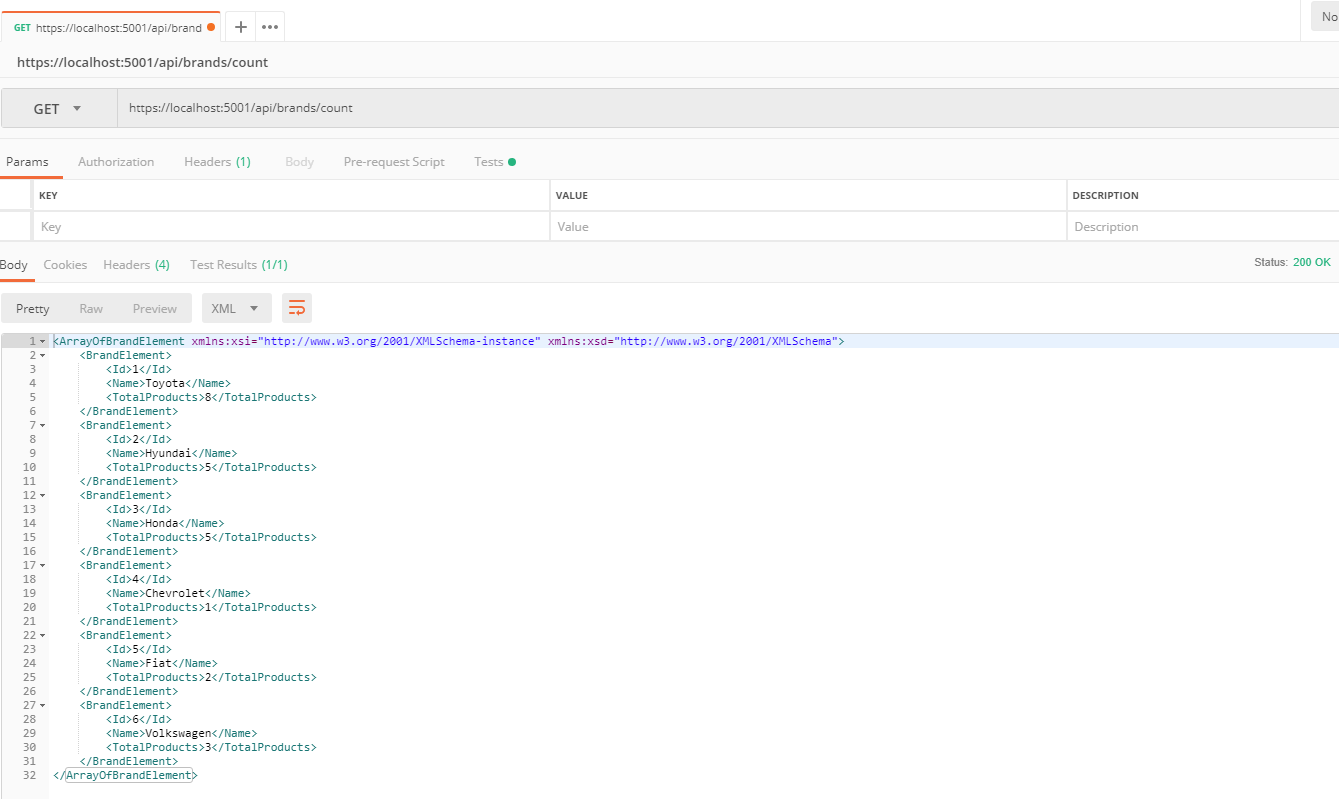The image size is (1339, 799).
Task: Click the Id 4 line
Action: [138, 579]
